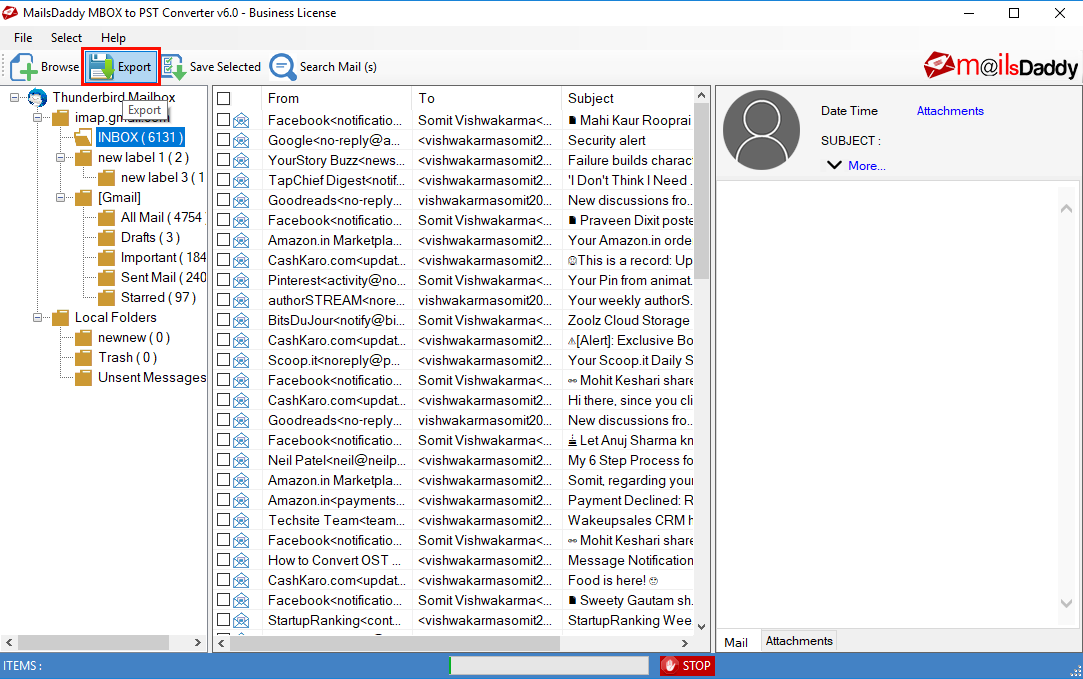1083x679 pixels.
Task: Open the Drafts ( 3 ) folder icon
Action: click(x=106, y=238)
